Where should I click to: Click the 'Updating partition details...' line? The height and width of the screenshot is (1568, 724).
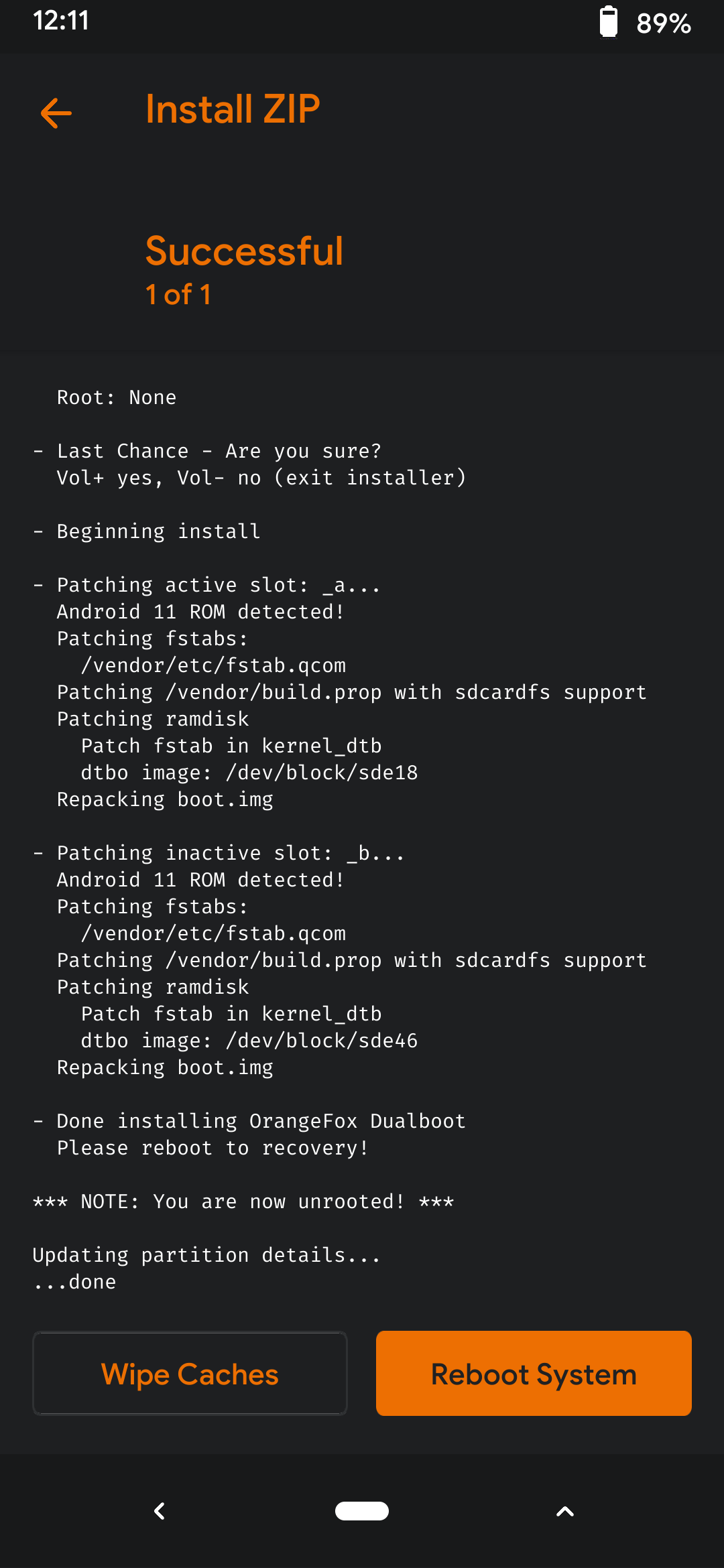[206, 1255]
